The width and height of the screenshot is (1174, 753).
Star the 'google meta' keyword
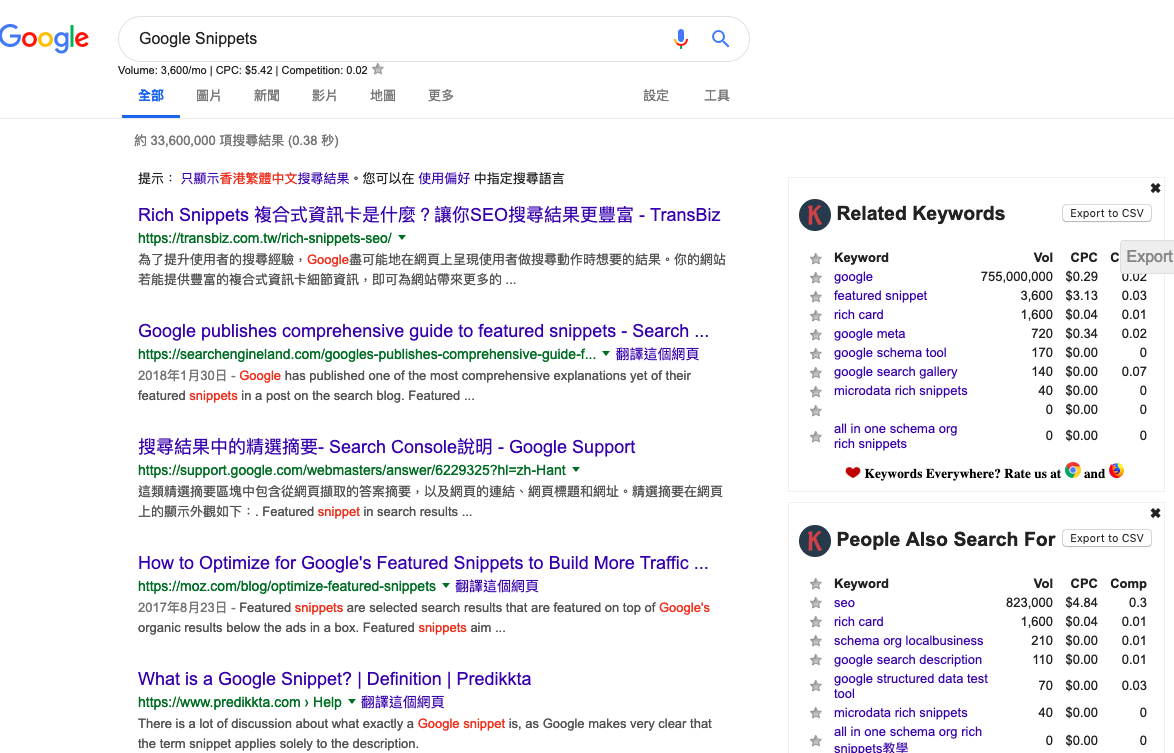(x=816, y=335)
